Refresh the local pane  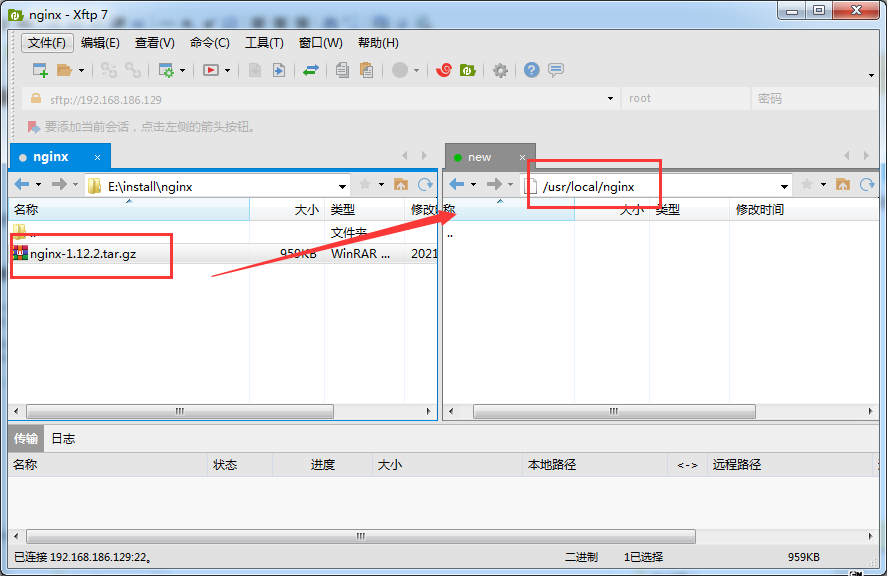pos(425,184)
